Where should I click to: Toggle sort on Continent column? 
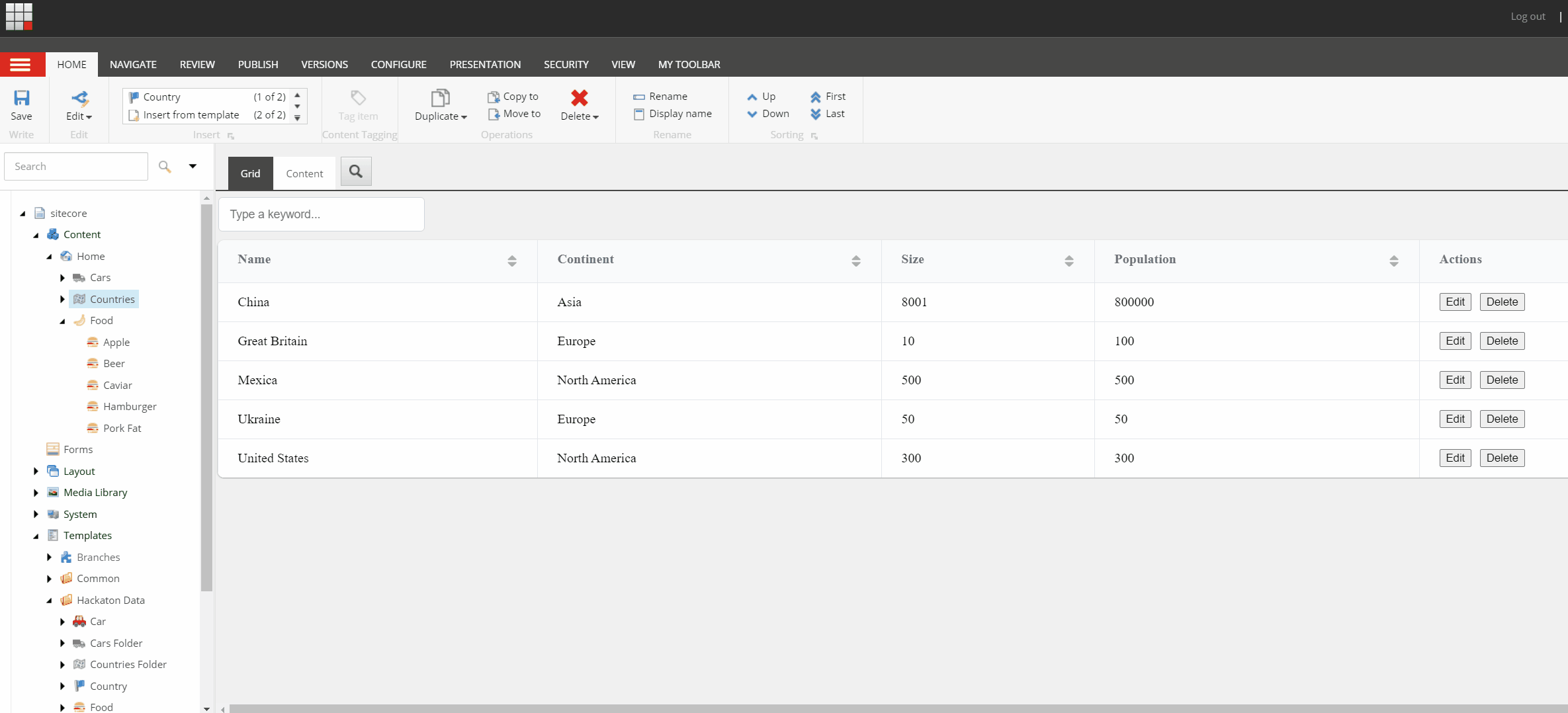point(855,261)
